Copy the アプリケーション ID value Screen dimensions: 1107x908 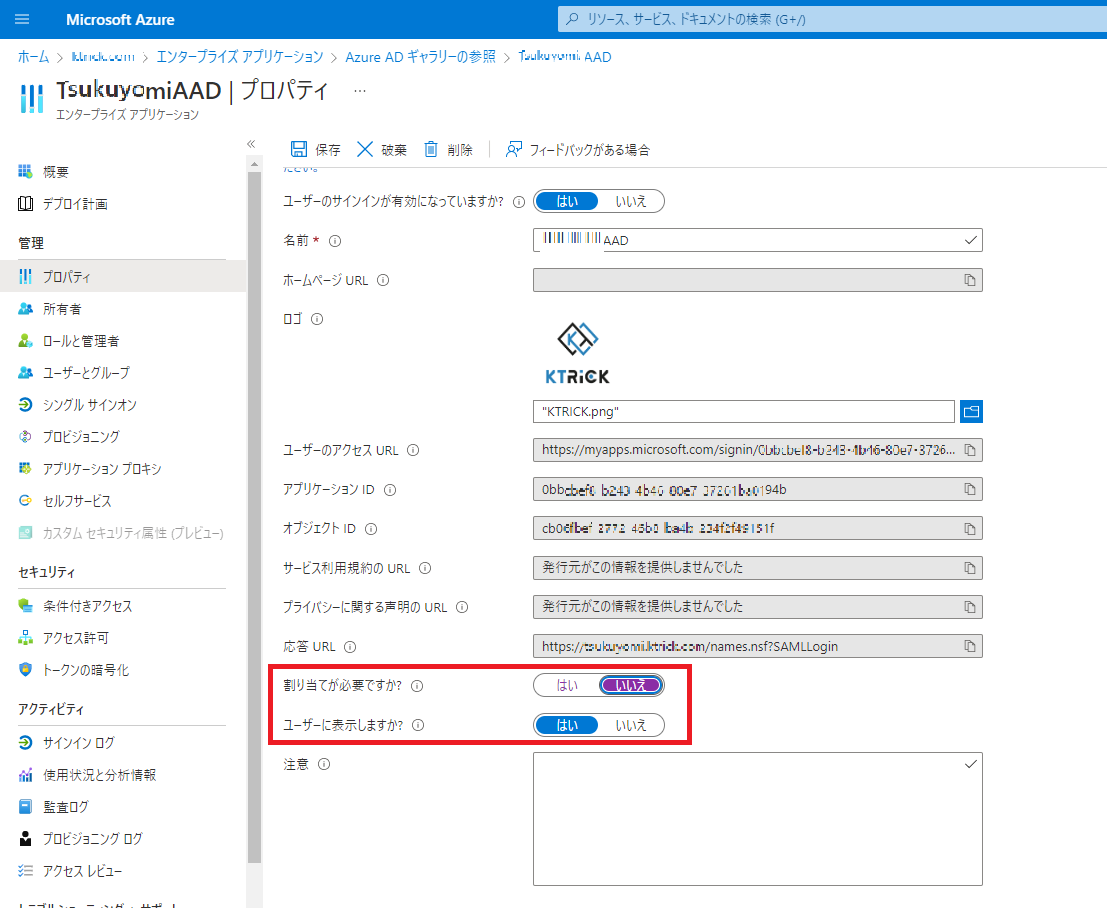click(970, 489)
